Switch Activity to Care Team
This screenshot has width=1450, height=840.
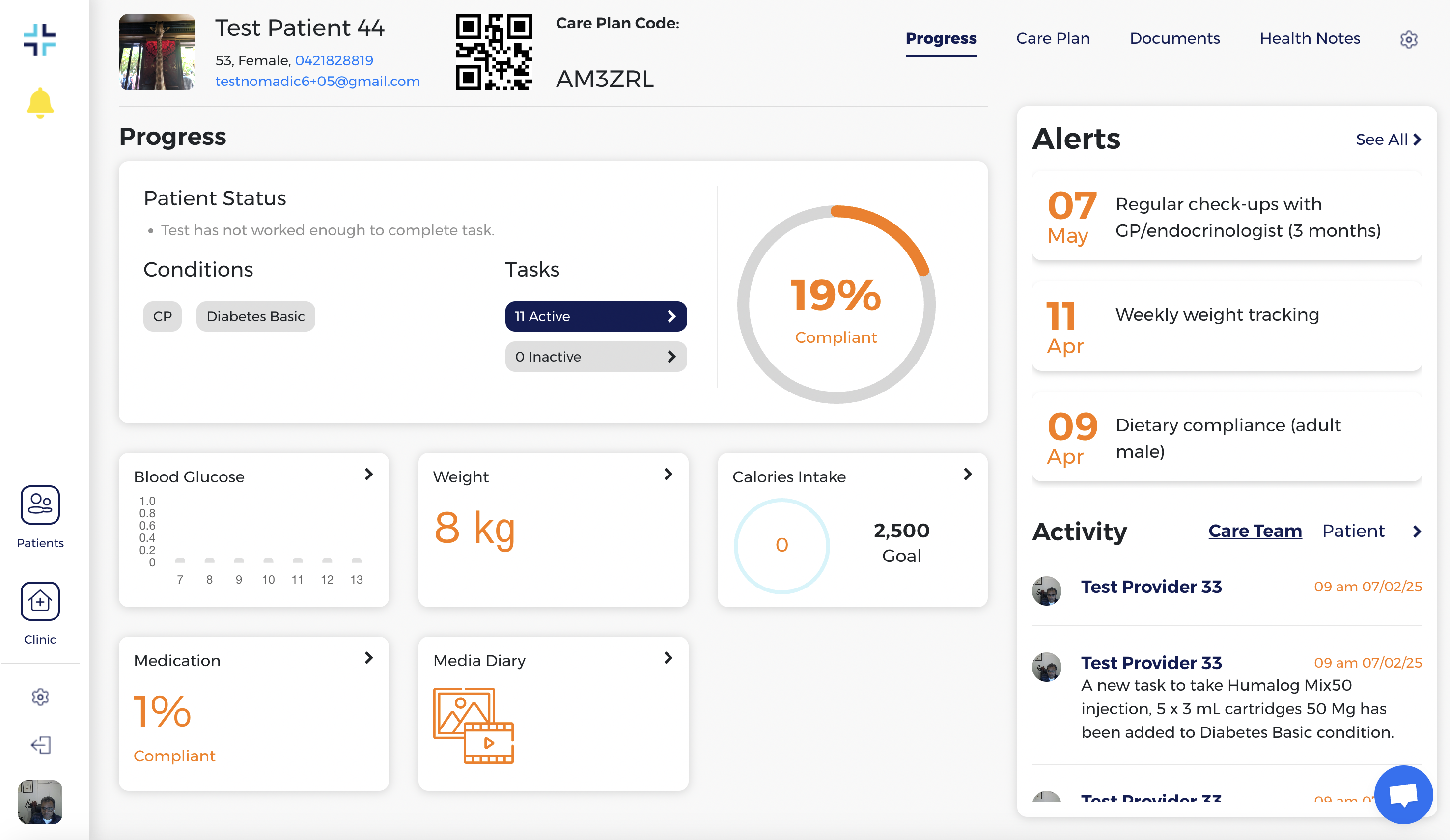pyautogui.click(x=1255, y=531)
